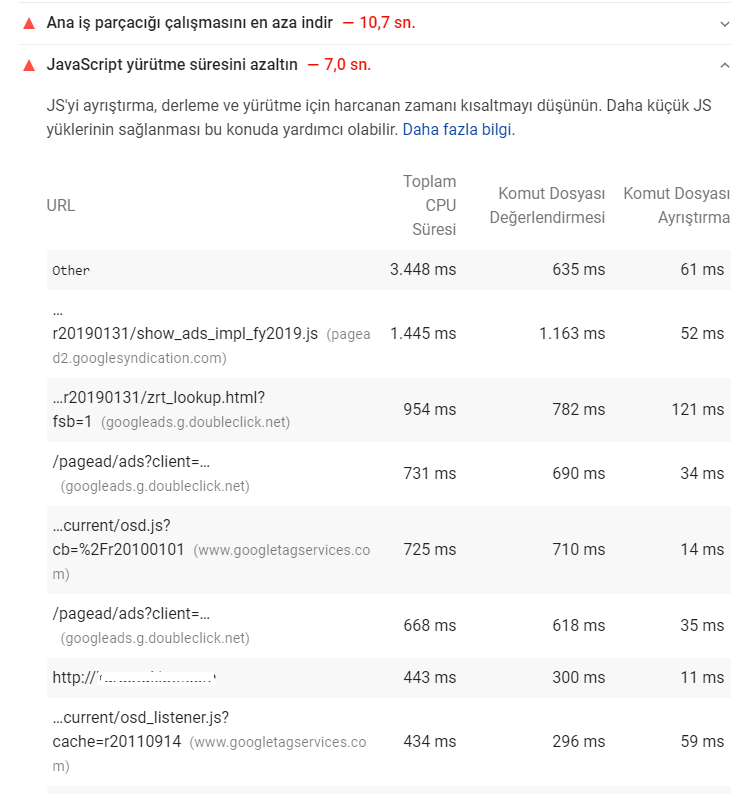Click the Ana iş parçacığı çalışmasını audit title

(x=189, y=23)
